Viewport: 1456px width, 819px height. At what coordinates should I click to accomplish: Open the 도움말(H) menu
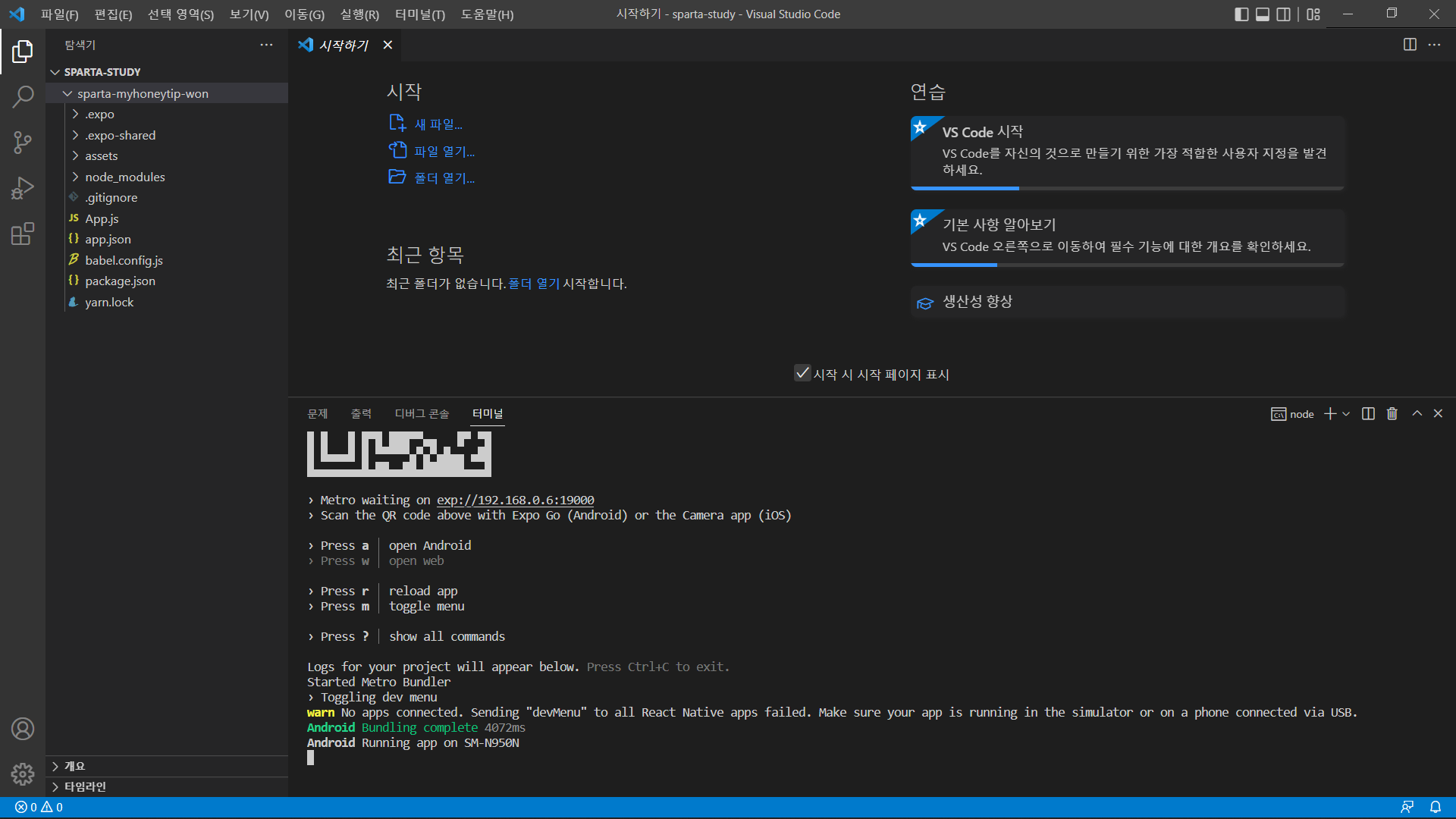click(487, 14)
